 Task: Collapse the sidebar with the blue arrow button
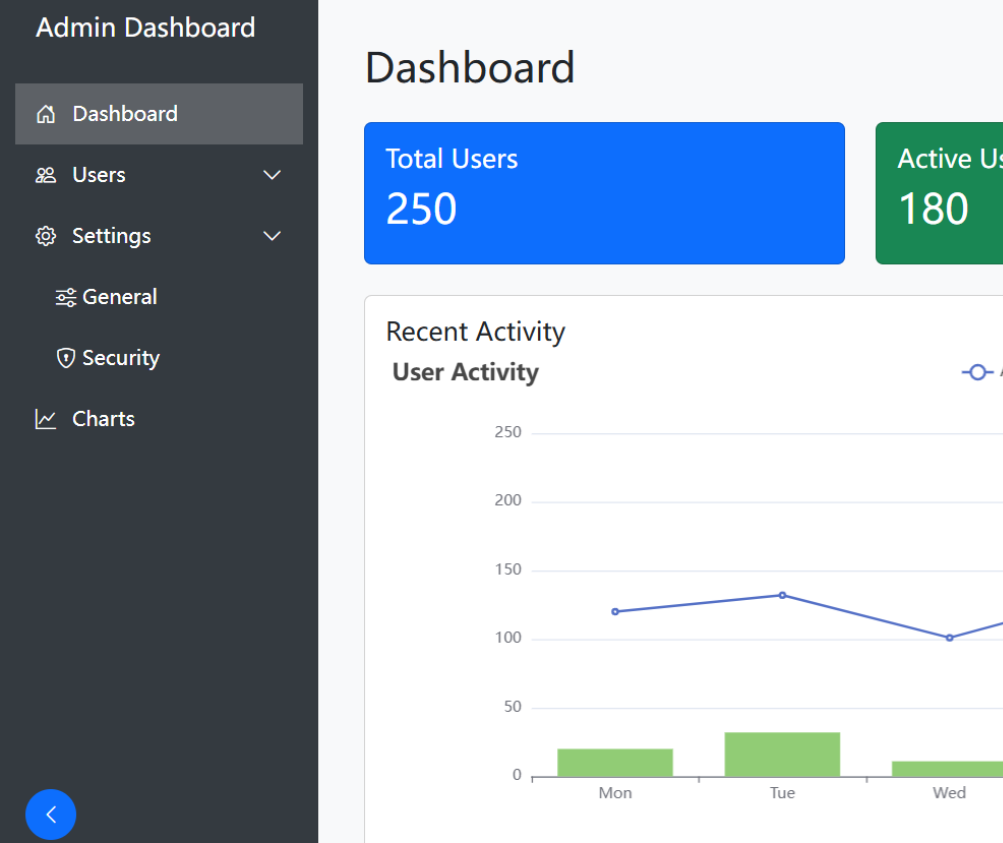[51, 814]
